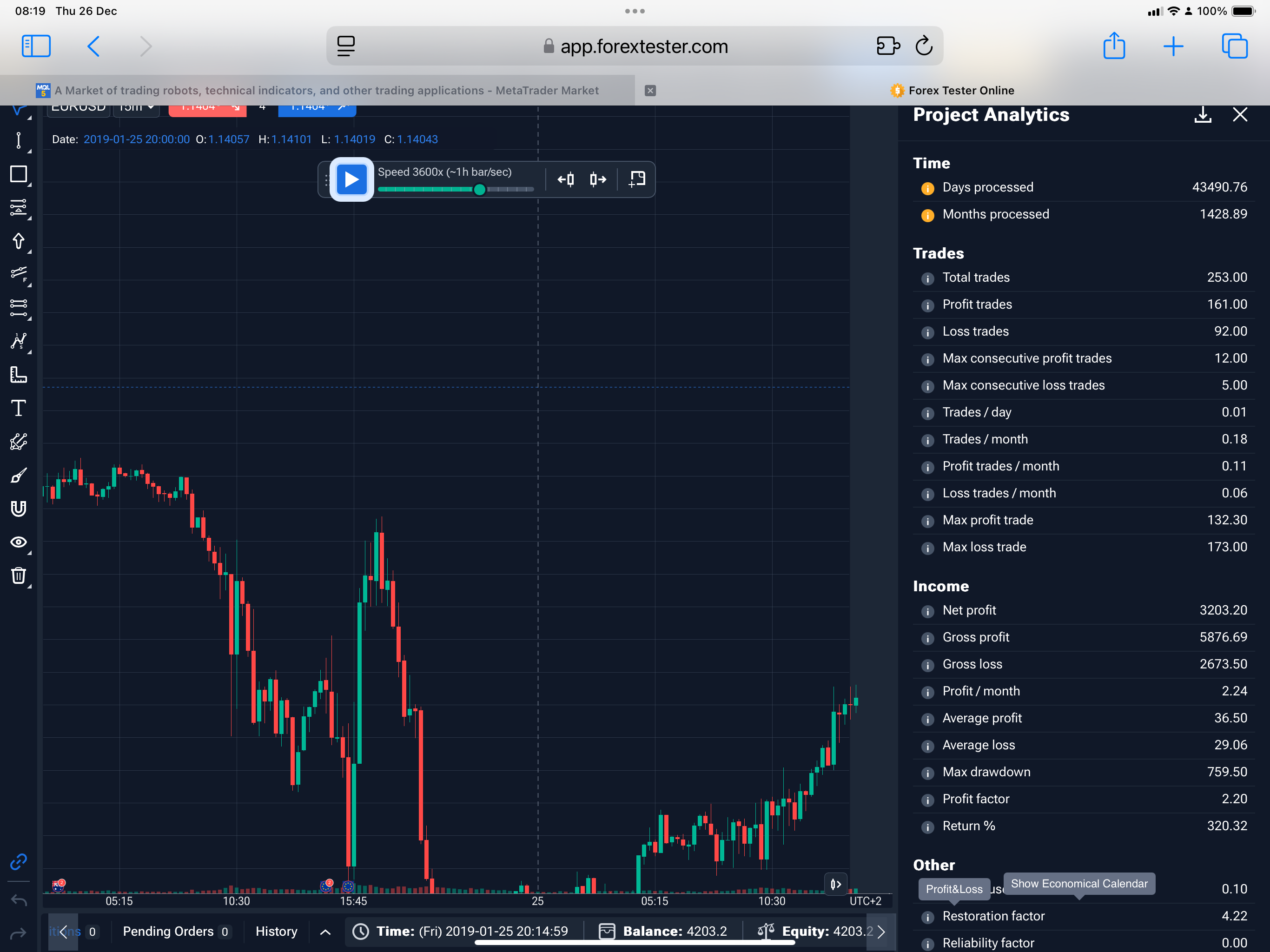Adjust the simulation speed slider
The width and height of the screenshot is (1270, 952).
[479, 190]
